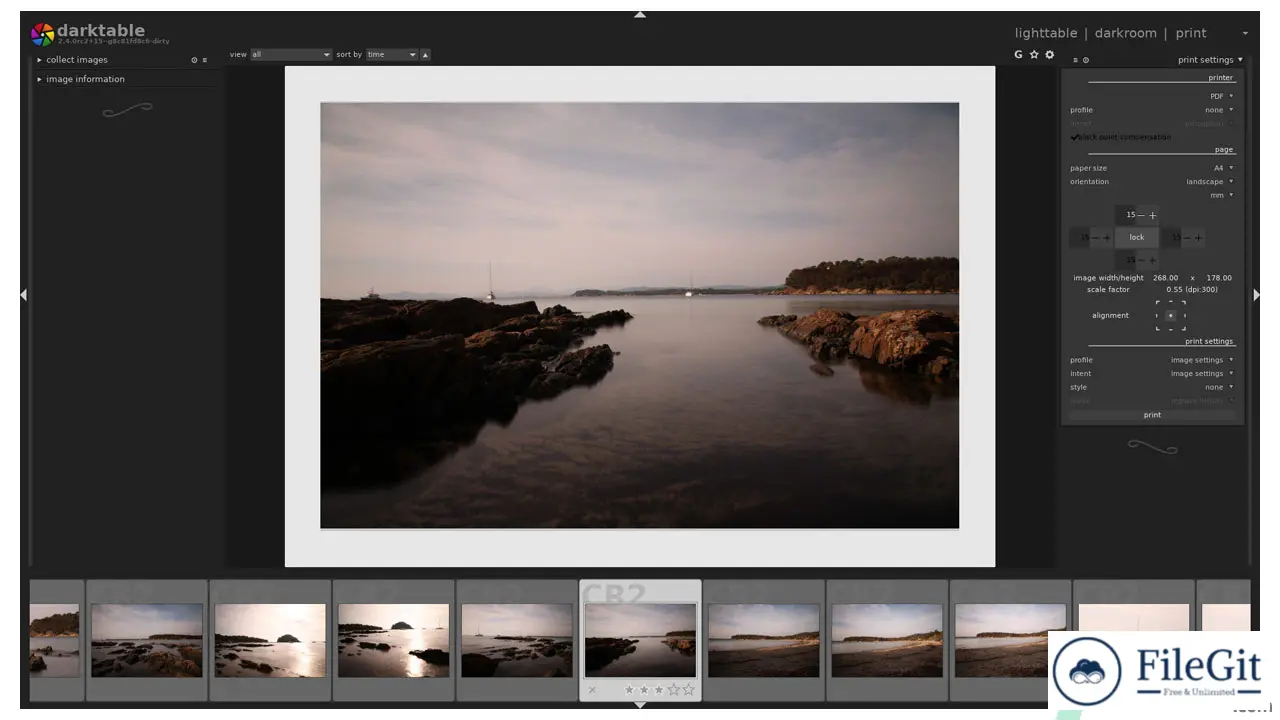Switch to lighttable view
This screenshot has width=1280, height=720.
tap(1046, 33)
